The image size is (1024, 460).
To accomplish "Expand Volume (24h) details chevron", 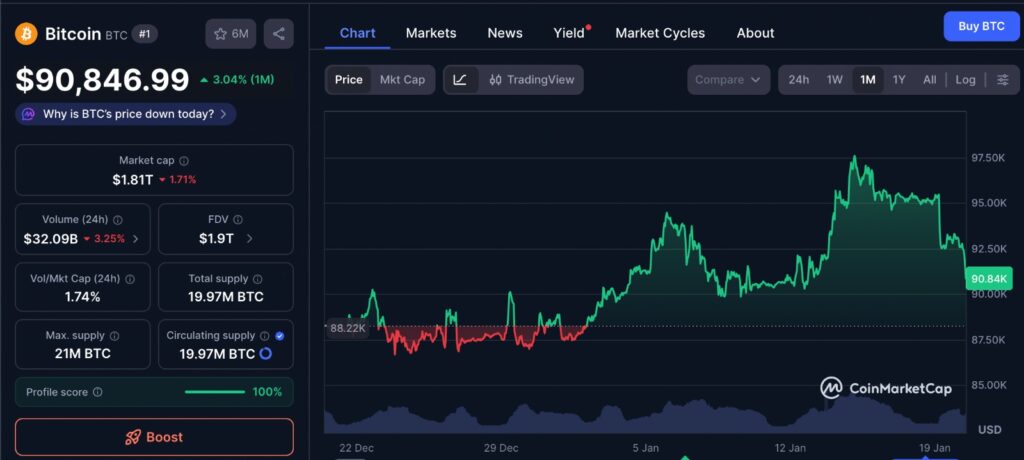I will [136, 239].
